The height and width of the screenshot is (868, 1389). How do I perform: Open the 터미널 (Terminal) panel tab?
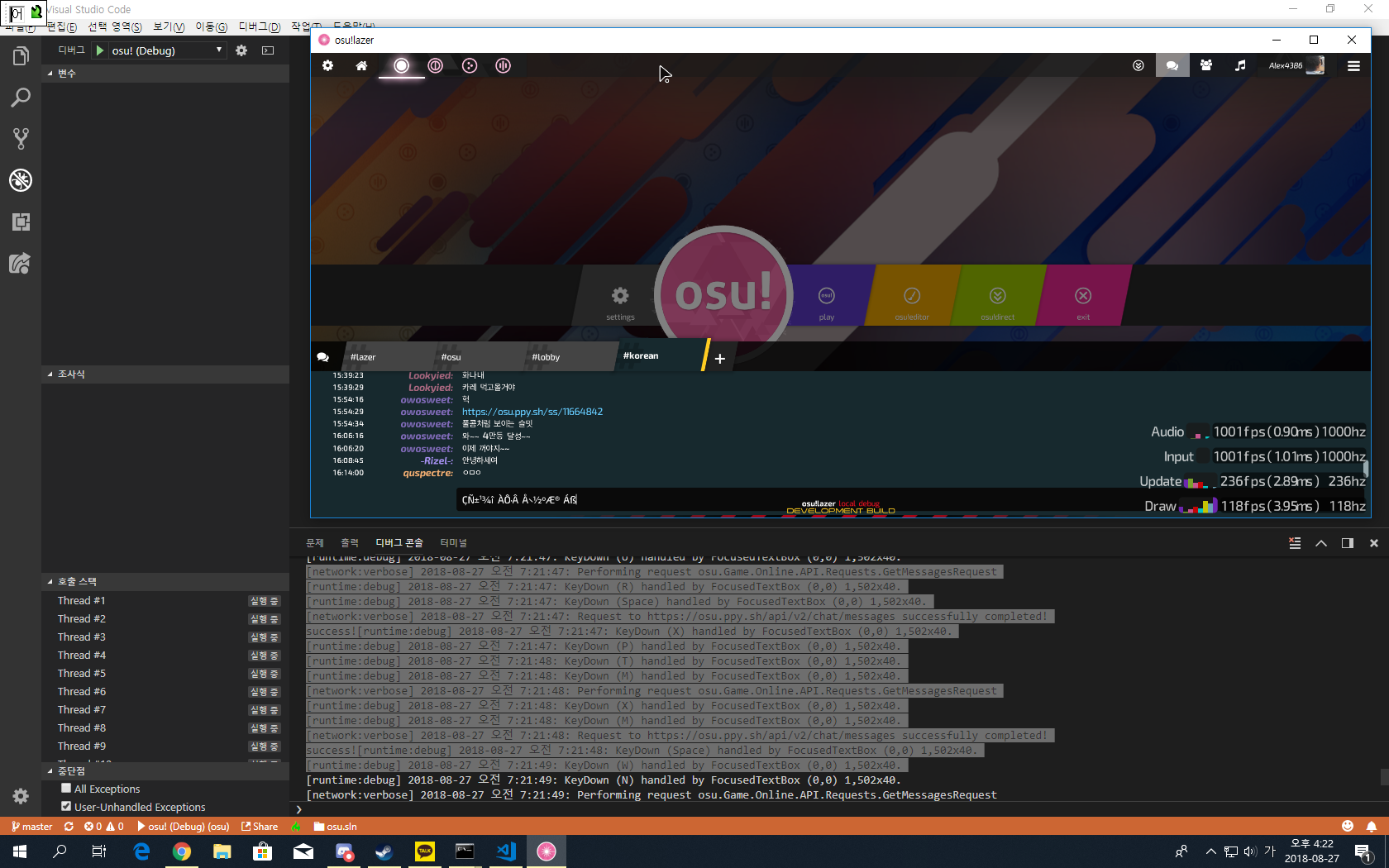pyautogui.click(x=453, y=543)
